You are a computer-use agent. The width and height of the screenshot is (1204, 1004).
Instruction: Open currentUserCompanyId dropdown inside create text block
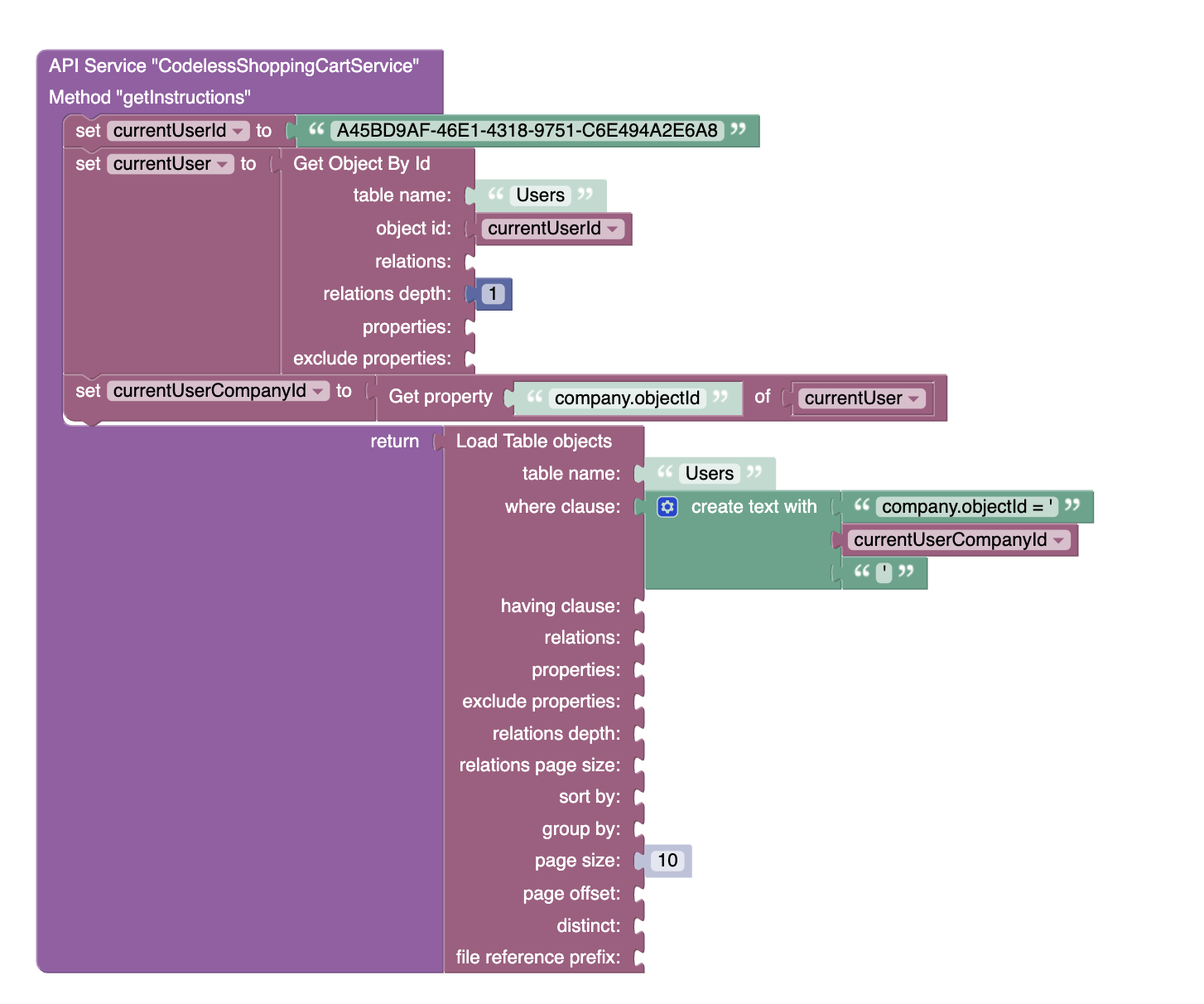click(x=1058, y=539)
